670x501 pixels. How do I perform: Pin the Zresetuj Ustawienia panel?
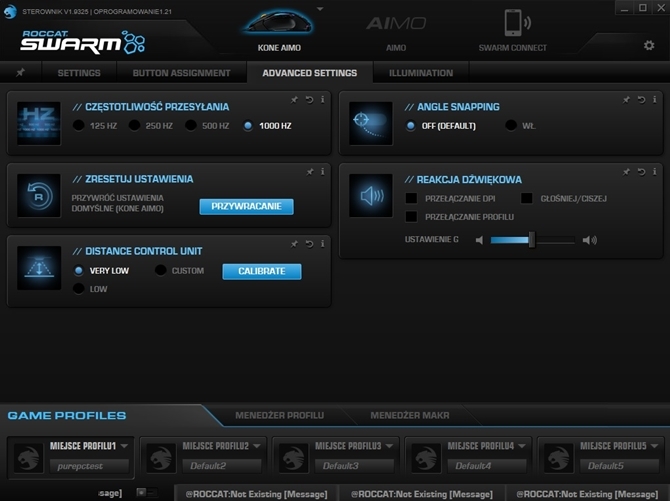310,172
